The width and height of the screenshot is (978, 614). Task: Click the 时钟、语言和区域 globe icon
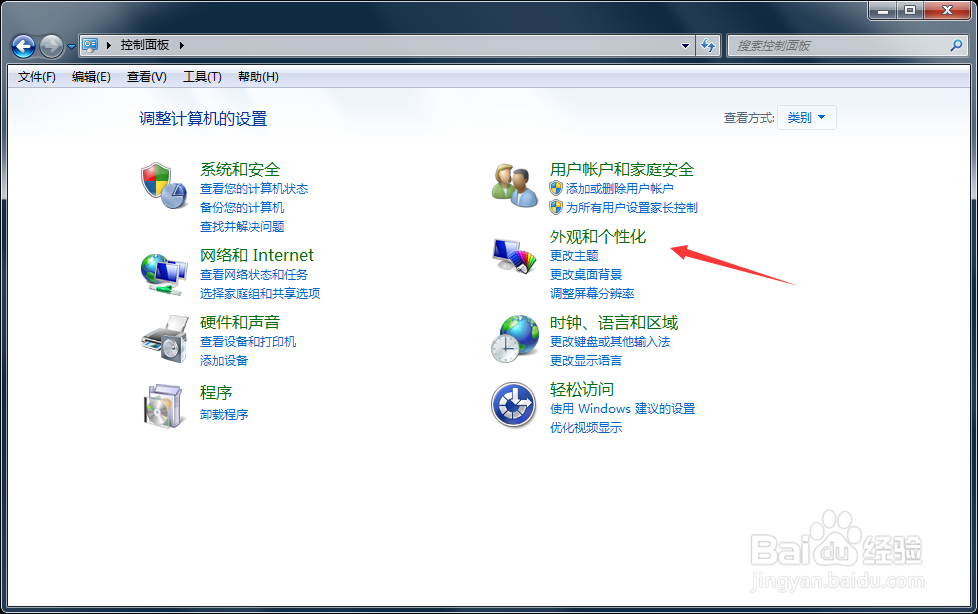(x=513, y=338)
